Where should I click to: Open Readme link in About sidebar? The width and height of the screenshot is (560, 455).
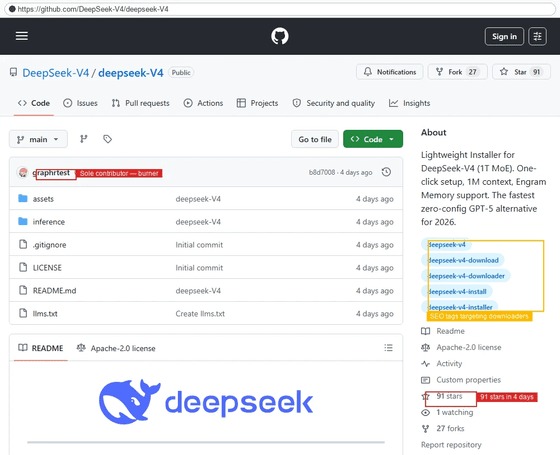point(443,331)
